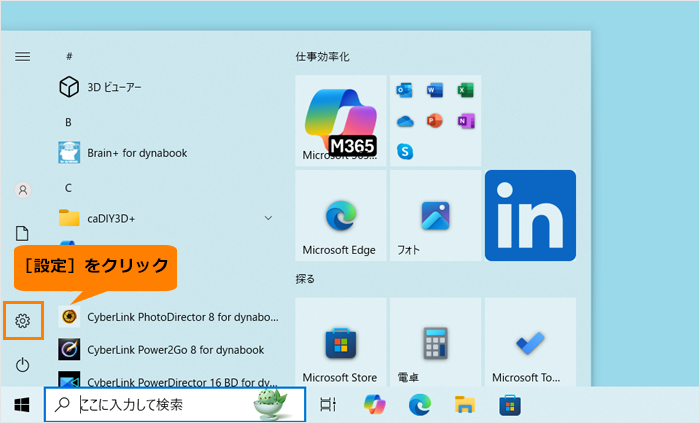
Task: Open Word in Office tile group
Action: point(435,90)
